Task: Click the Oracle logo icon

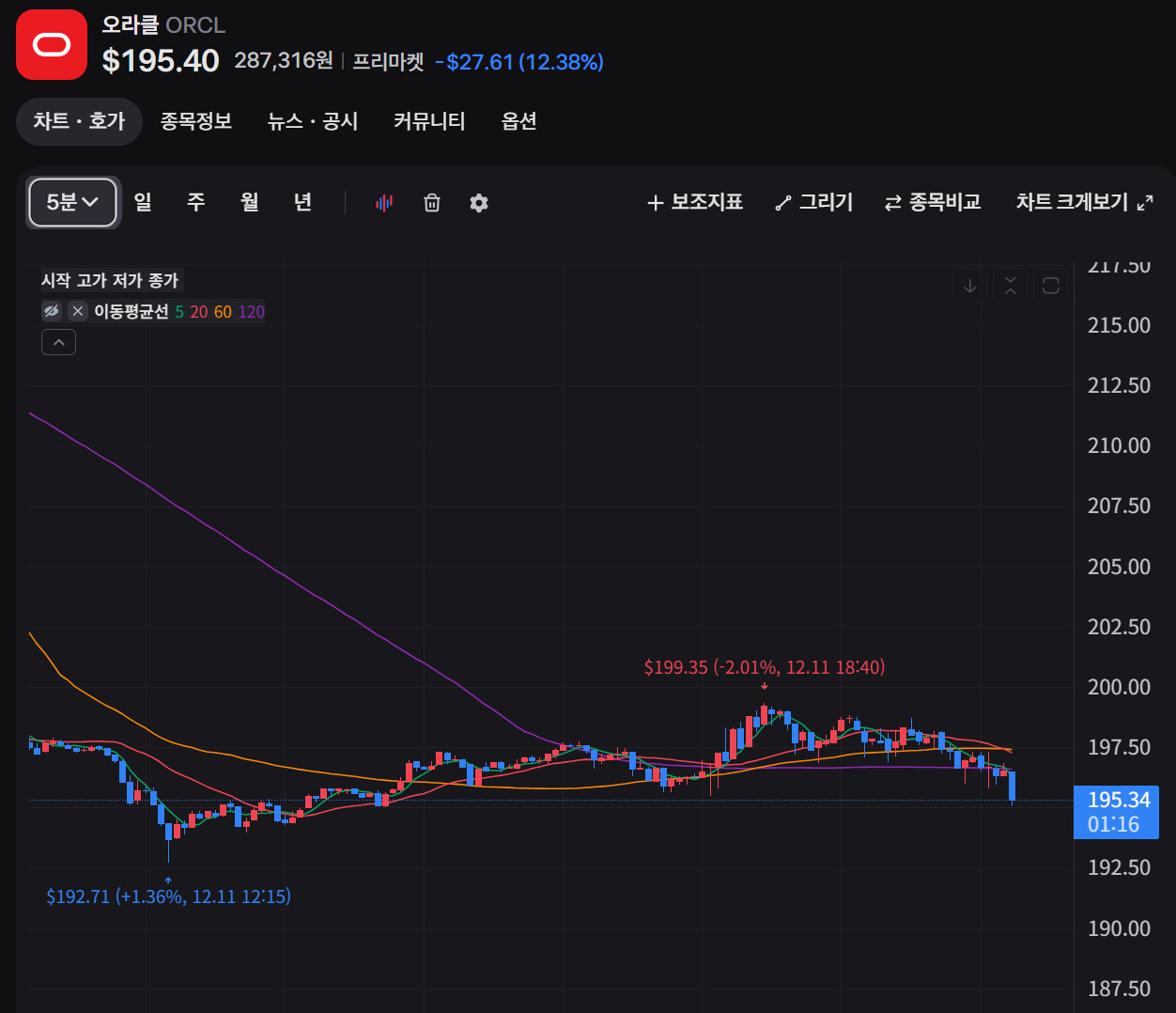Action: tap(52, 44)
